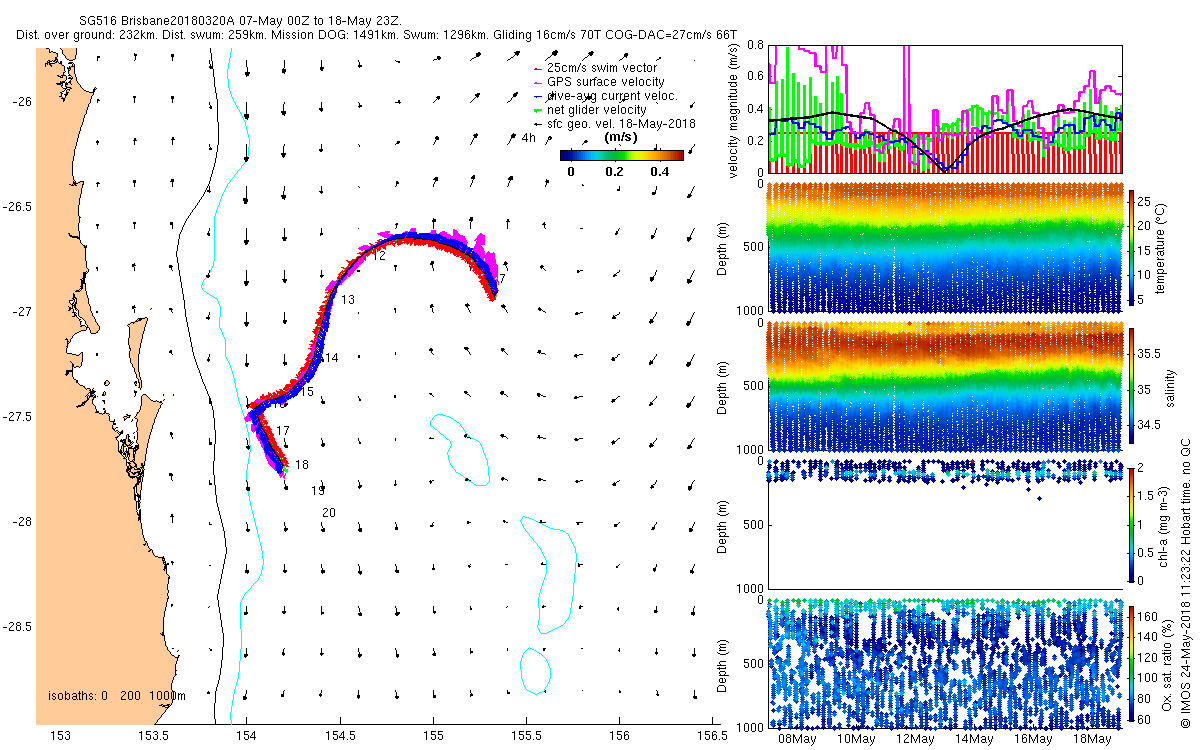Click the '0.8' tick on velocity magnitude axis
1200x750 pixels.
[x=755, y=46]
